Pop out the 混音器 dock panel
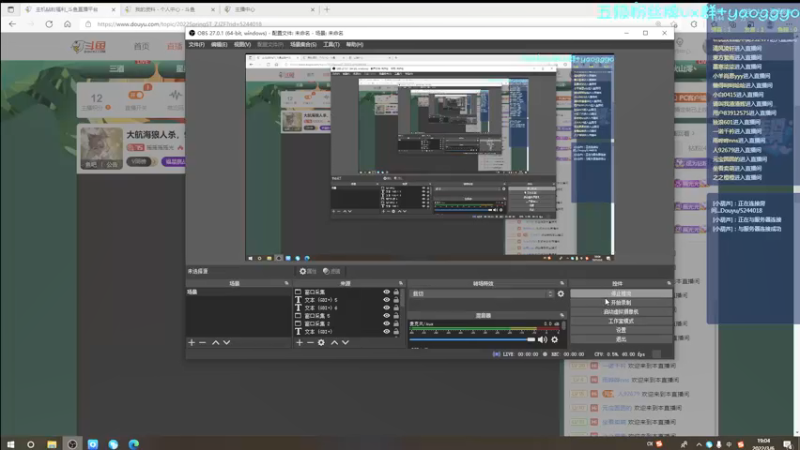The width and height of the screenshot is (800, 450). [x=562, y=315]
